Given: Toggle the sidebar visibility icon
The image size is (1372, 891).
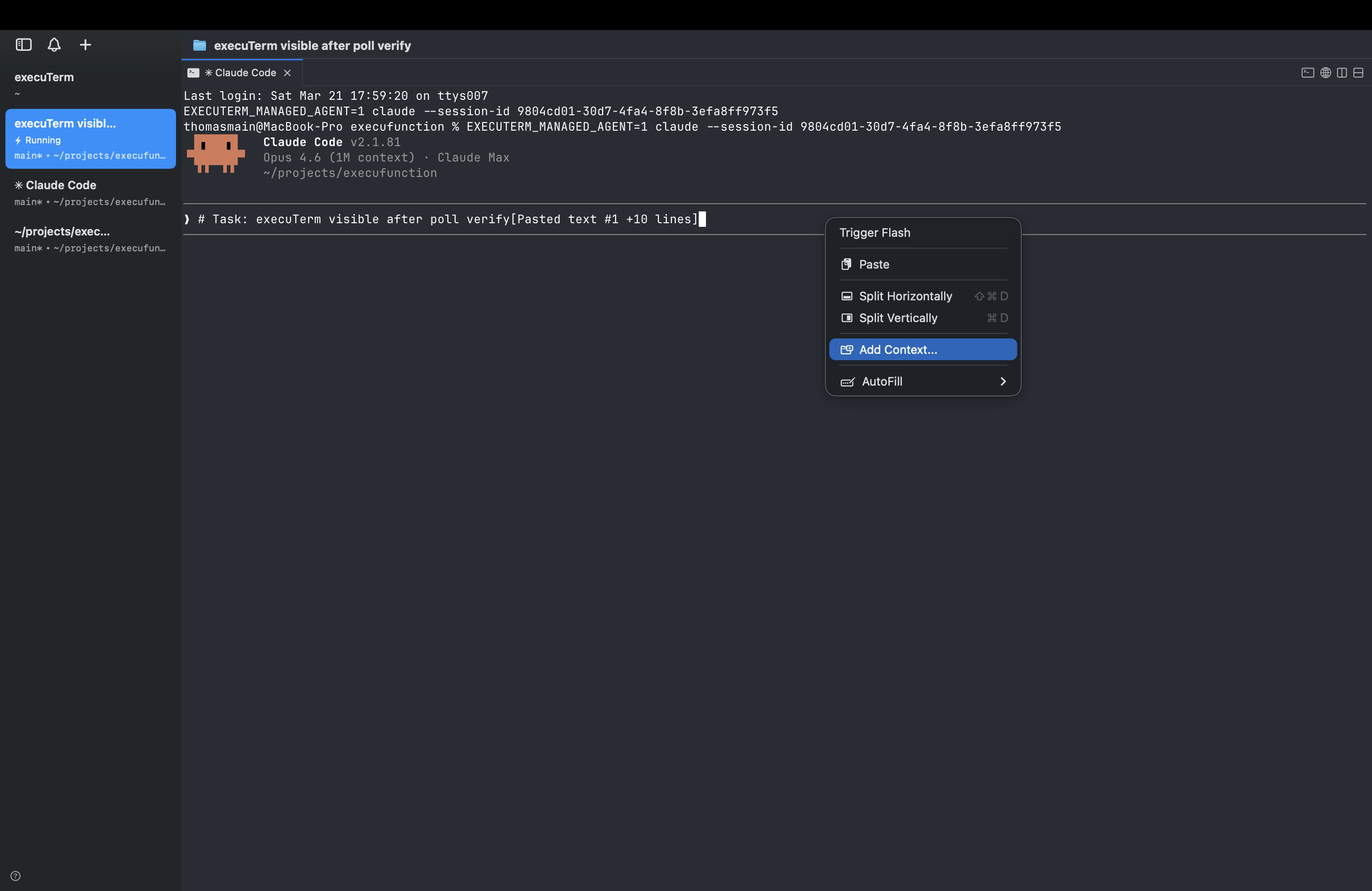Looking at the screenshot, I should pyautogui.click(x=23, y=44).
